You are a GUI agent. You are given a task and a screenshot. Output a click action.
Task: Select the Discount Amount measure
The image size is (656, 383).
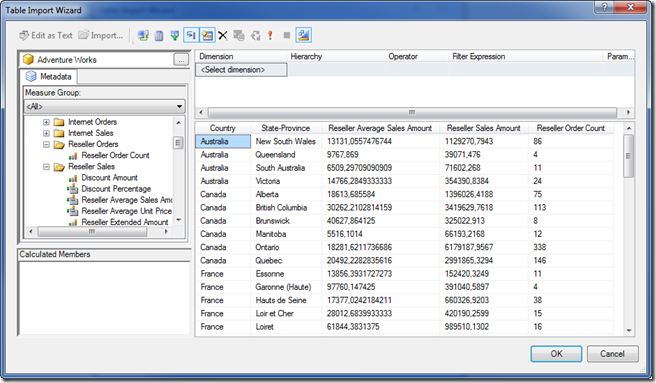click(x=109, y=178)
